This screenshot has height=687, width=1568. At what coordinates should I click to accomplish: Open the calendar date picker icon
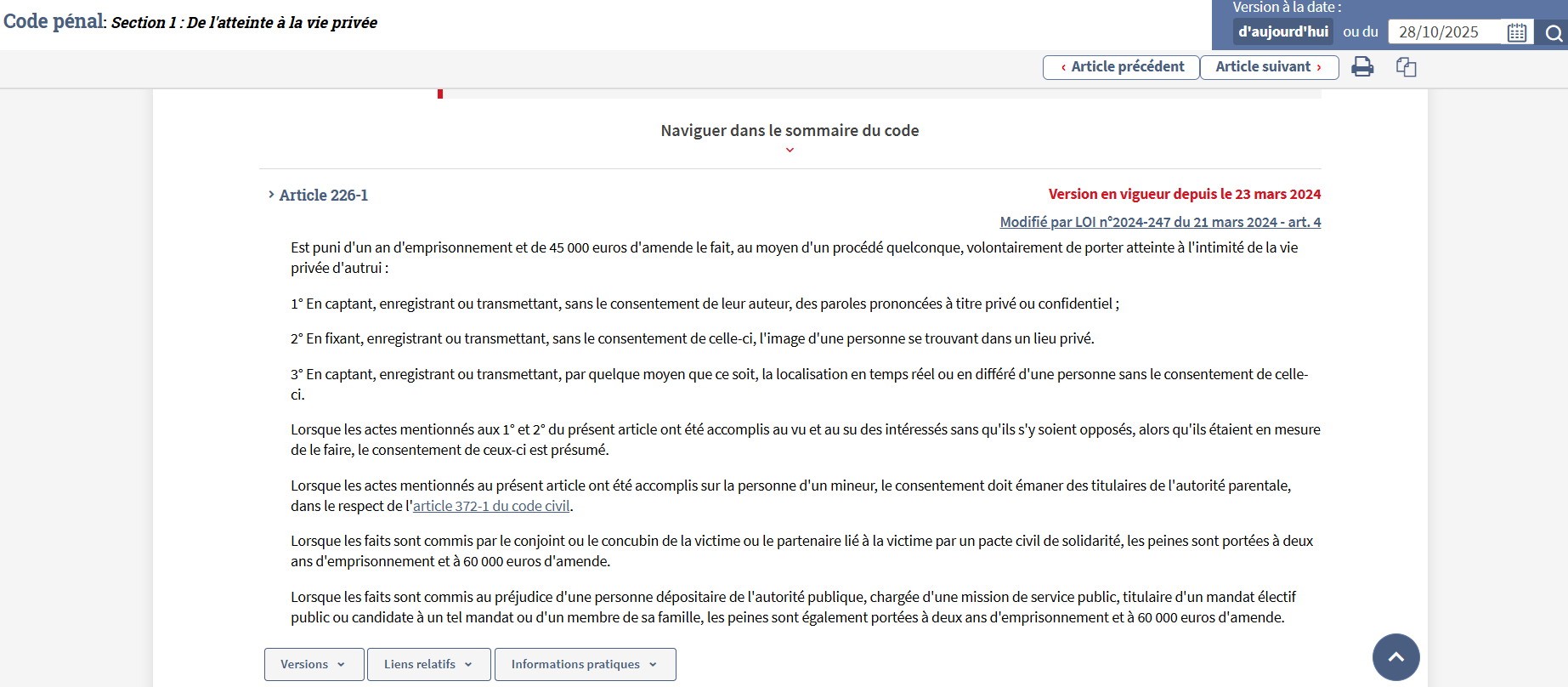tap(1517, 32)
